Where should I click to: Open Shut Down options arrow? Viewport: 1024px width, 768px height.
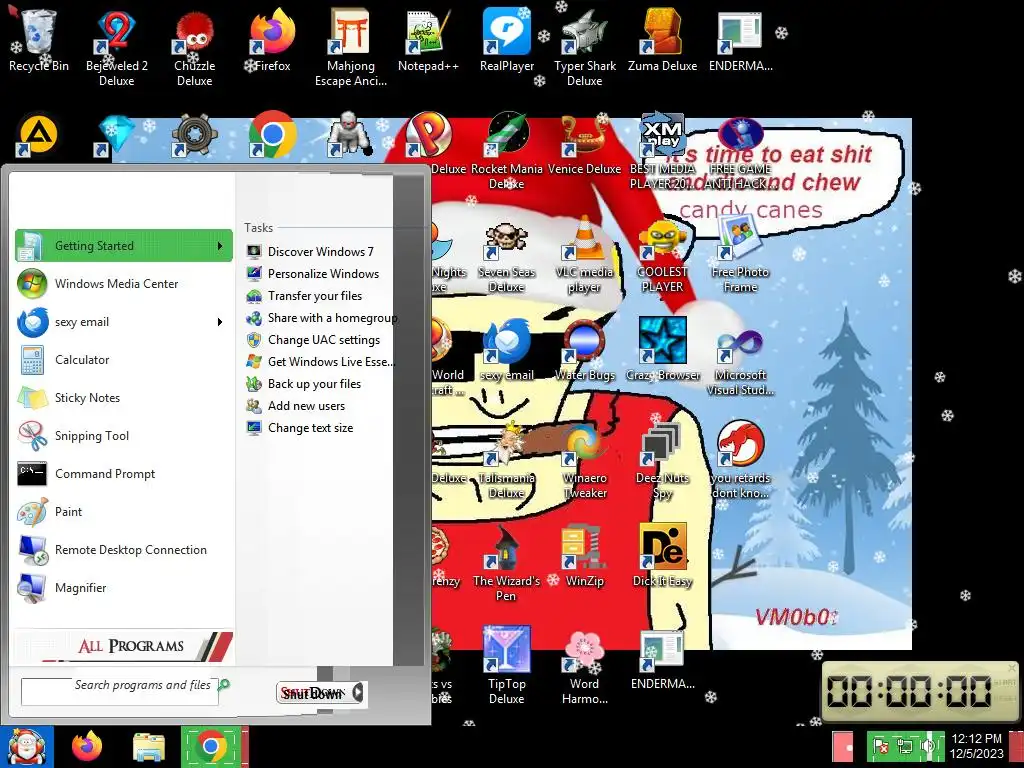tap(358, 693)
